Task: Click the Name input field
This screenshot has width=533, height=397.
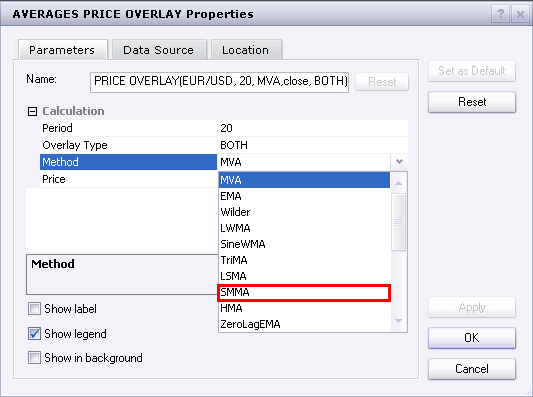Action: (x=219, y=82)
